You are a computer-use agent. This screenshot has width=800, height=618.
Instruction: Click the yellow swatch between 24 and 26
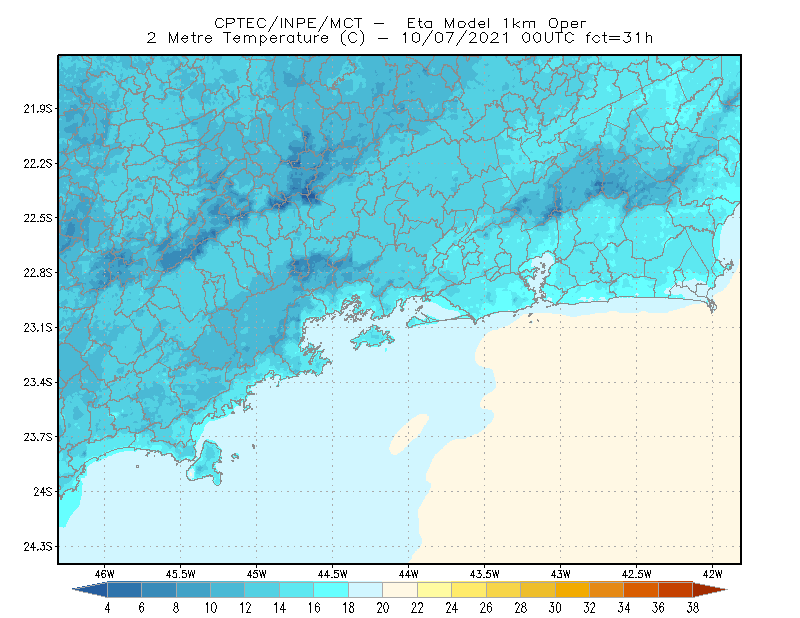pos(469,590)
